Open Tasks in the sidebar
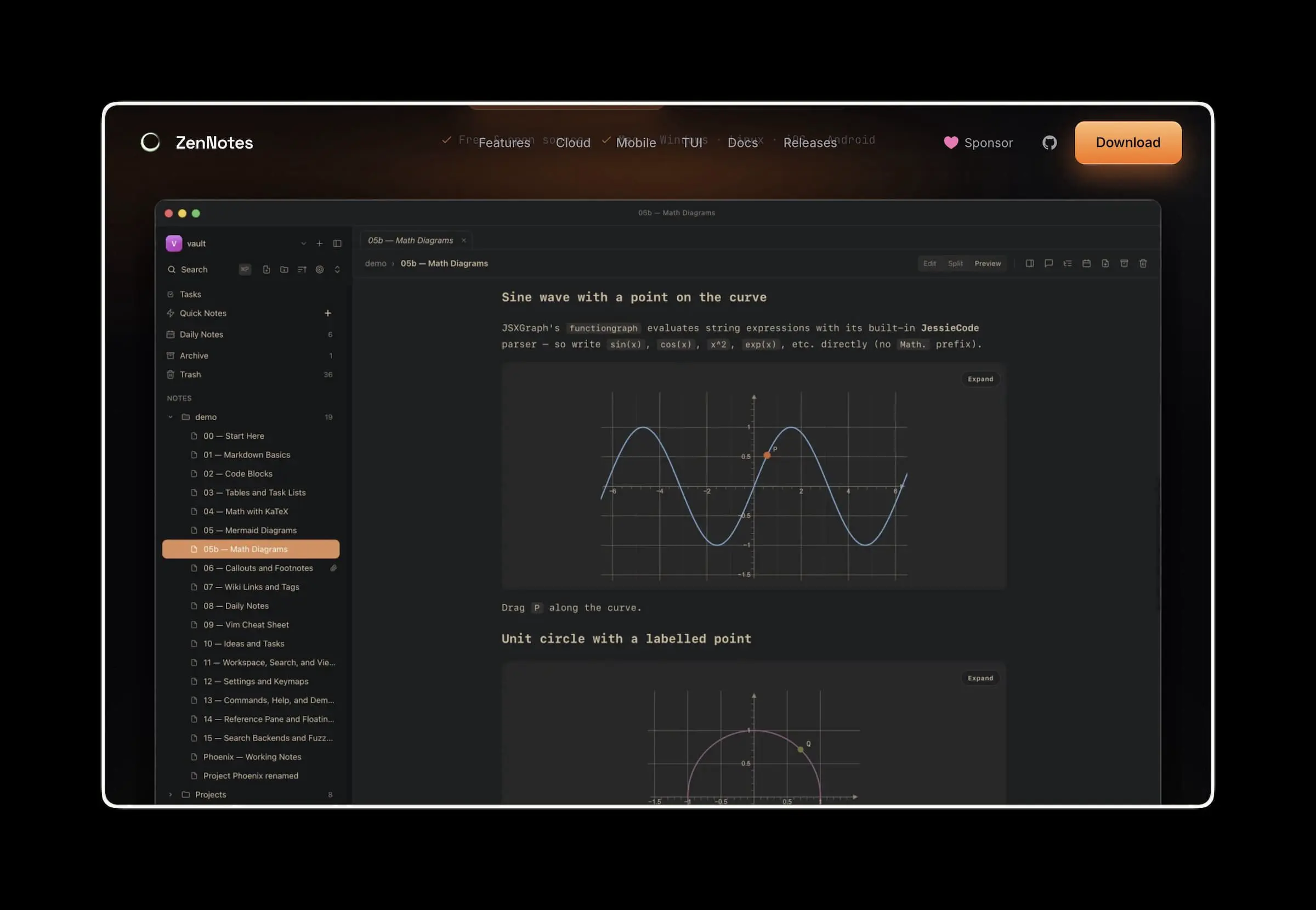1316x910 pixels. pos(251,294)
